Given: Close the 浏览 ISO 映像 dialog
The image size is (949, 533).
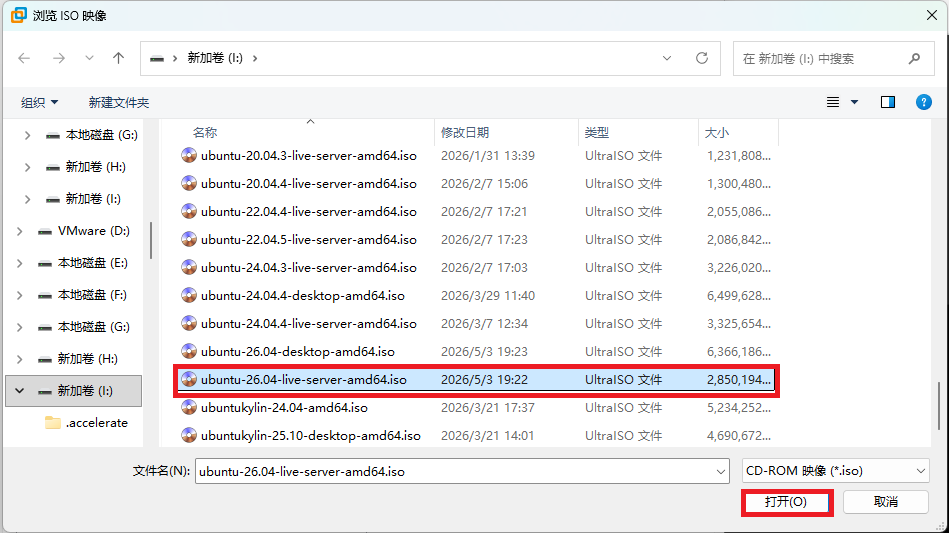Looking at the screenshot, I should click(x=931, y=15).
